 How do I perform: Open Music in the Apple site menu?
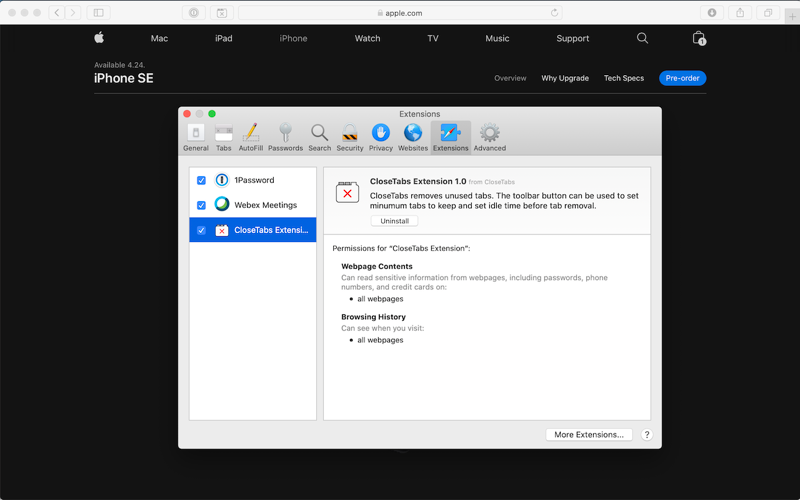[497, 38]
